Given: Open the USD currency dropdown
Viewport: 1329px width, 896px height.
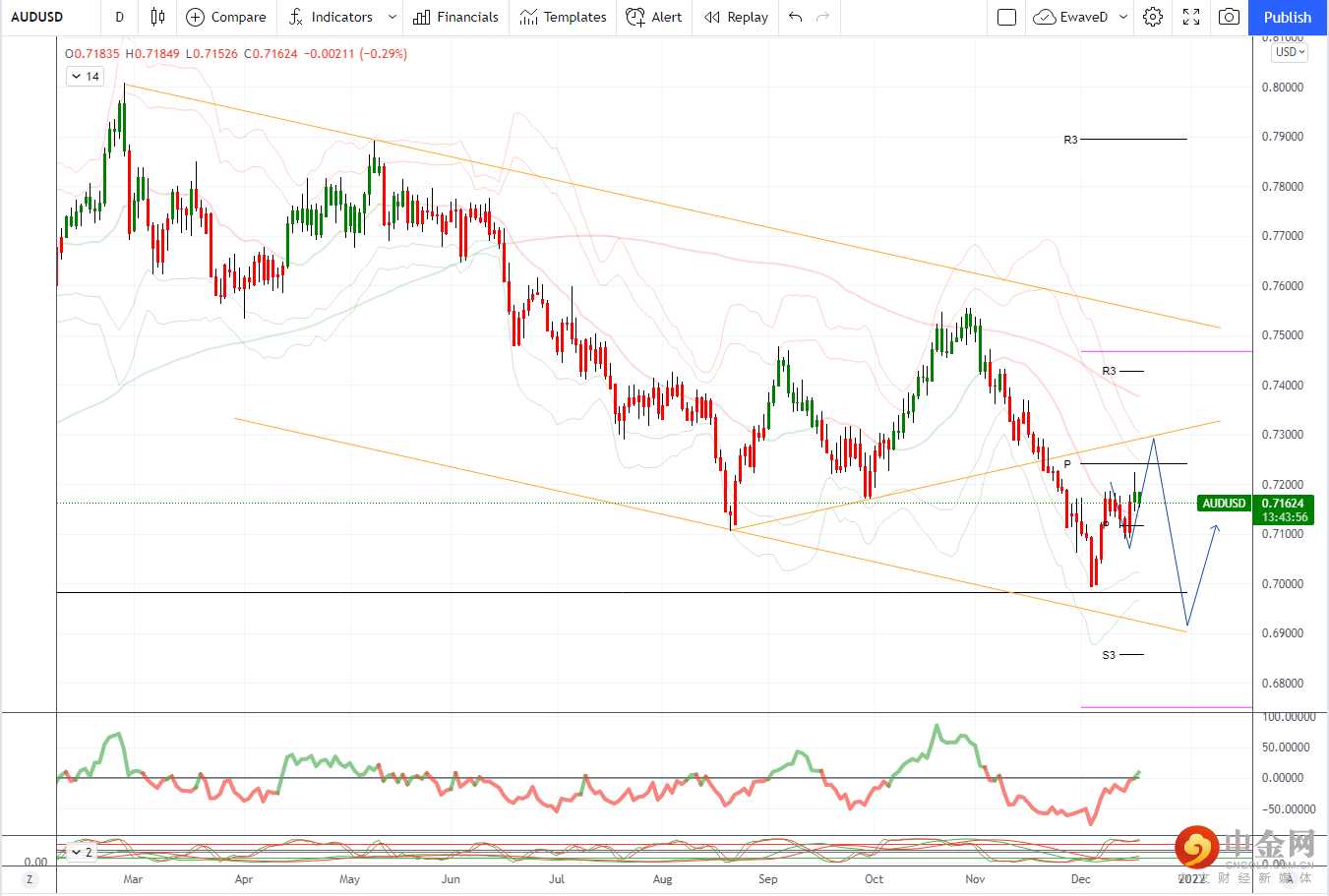Looking at the screenshot, I should click(1289, 52).
